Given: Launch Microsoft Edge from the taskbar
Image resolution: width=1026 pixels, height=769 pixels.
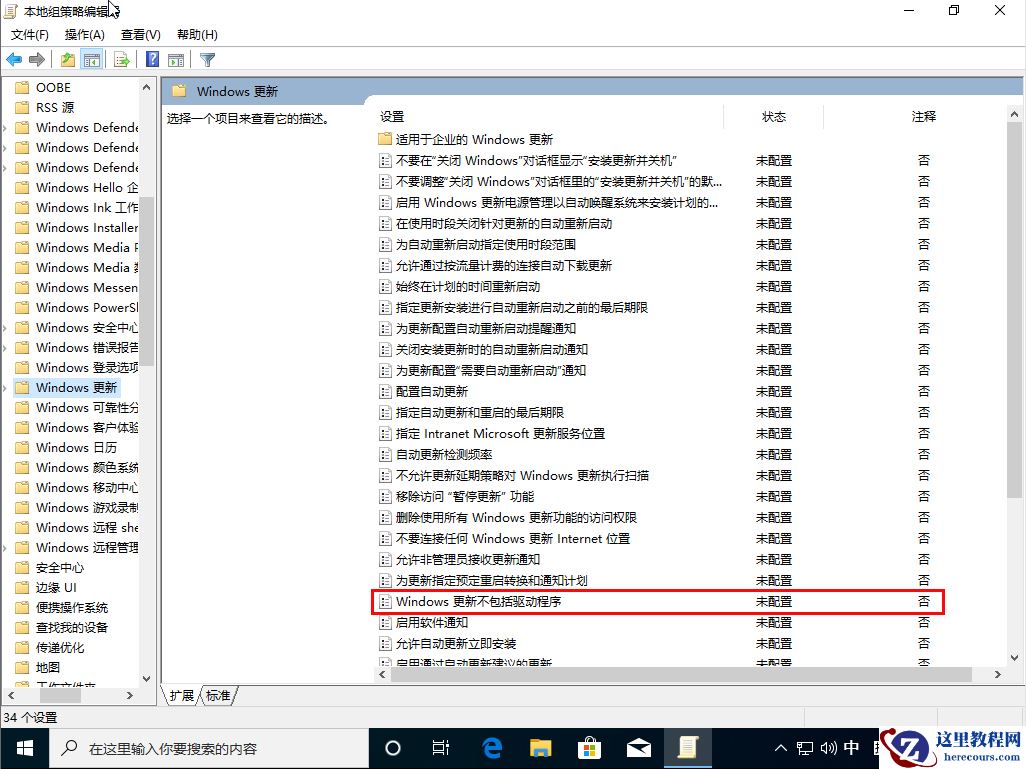Looking at the screenshot, I should click(x=490, y=747).
